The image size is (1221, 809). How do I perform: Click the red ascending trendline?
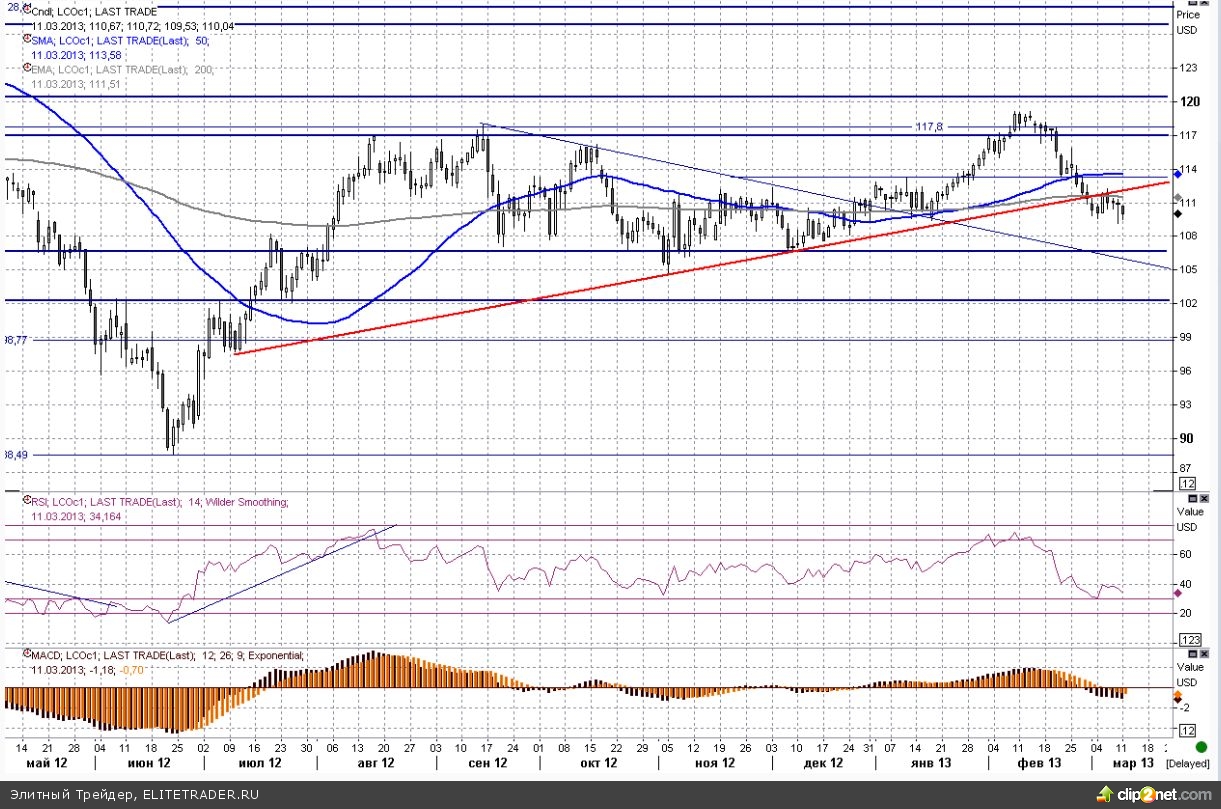[x=600, y=284]
